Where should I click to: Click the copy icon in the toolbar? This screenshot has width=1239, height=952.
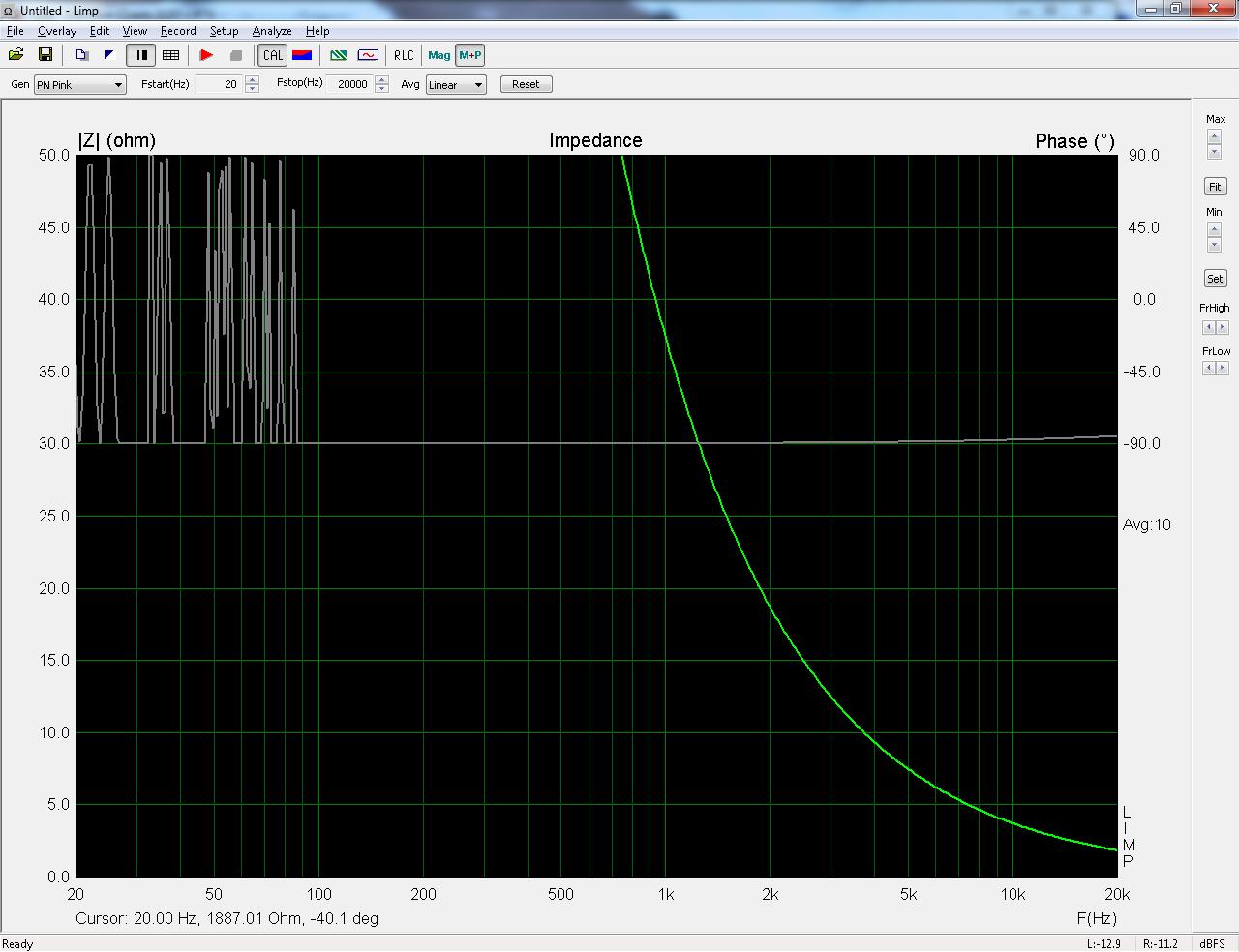coord(82,55)
